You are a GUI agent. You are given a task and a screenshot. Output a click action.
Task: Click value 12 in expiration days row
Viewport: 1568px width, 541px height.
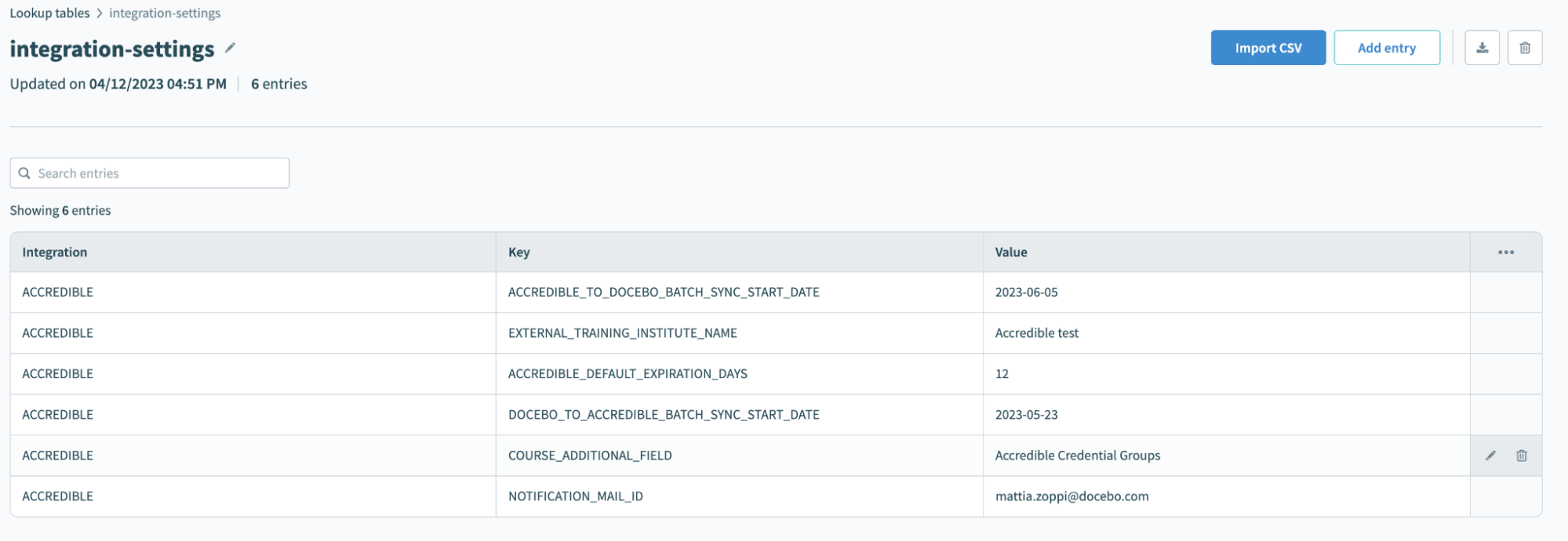point(1002,374)
